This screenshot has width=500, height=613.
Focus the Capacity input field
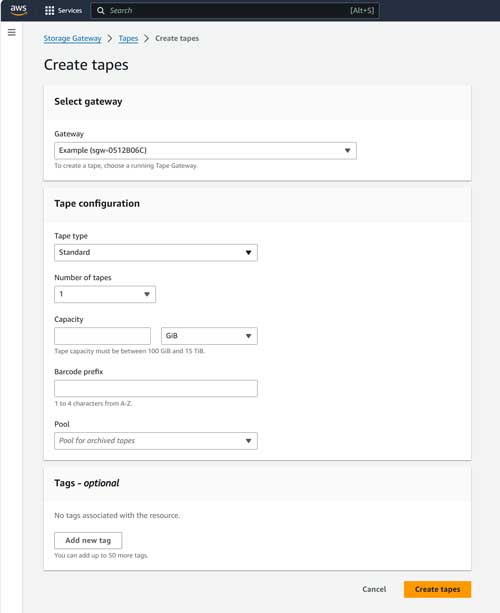(x=102, y=336)
